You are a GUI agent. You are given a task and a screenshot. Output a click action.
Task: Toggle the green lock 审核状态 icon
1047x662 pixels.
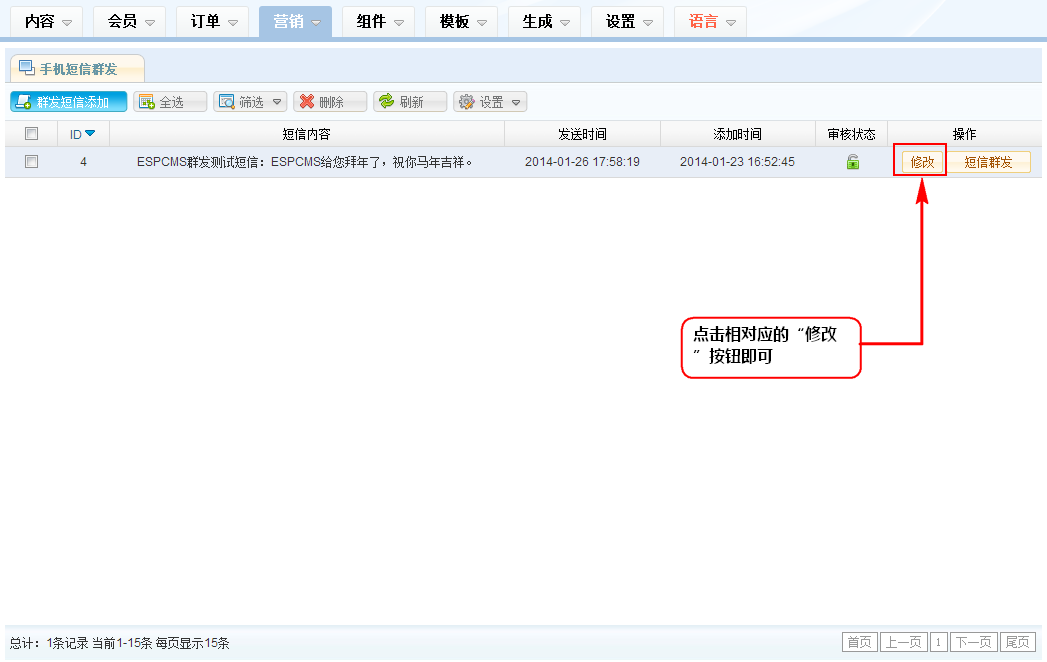tap(853, 162)
